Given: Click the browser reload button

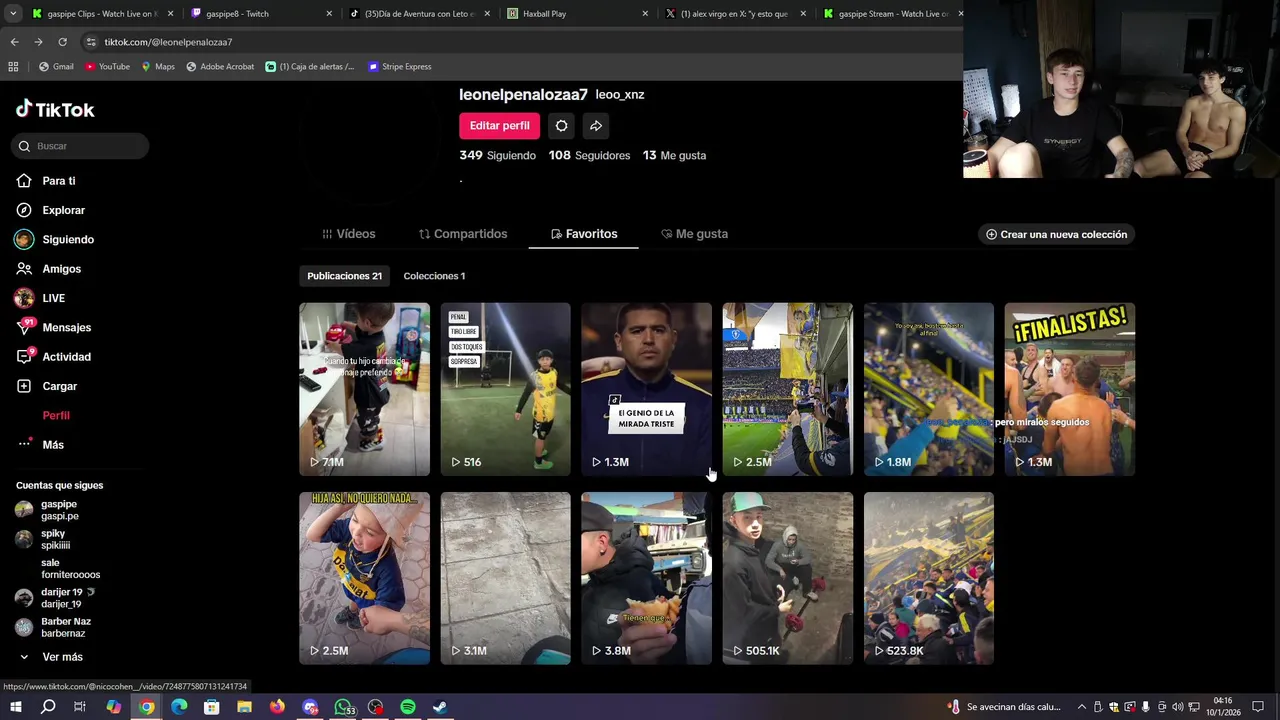Looking at the screenshot, I should (x=62, y=42).
